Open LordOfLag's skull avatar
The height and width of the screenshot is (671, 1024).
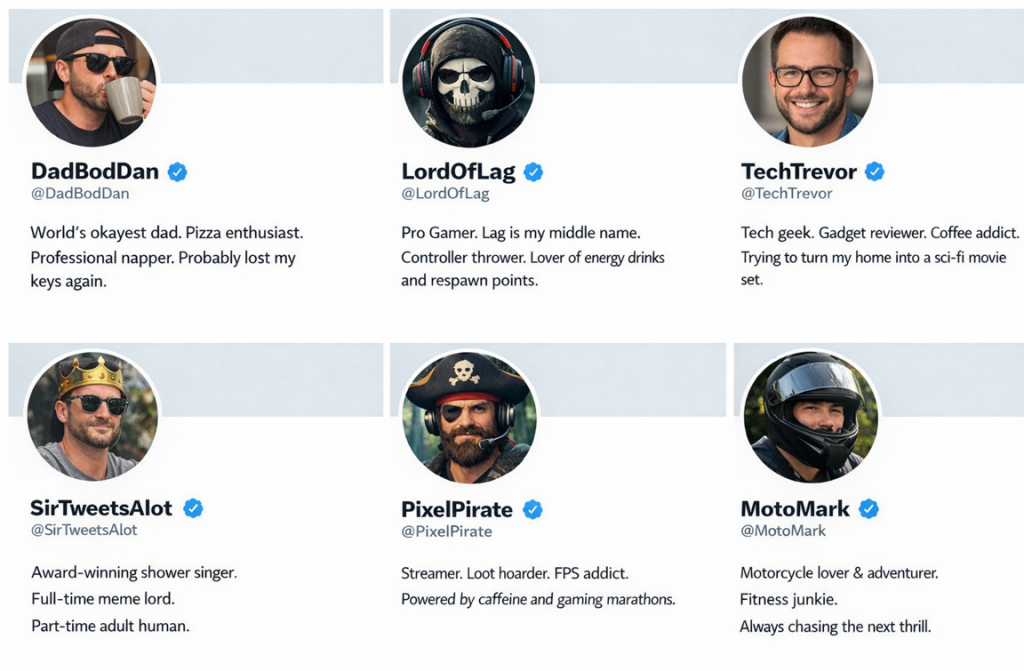tap(469, 82)
